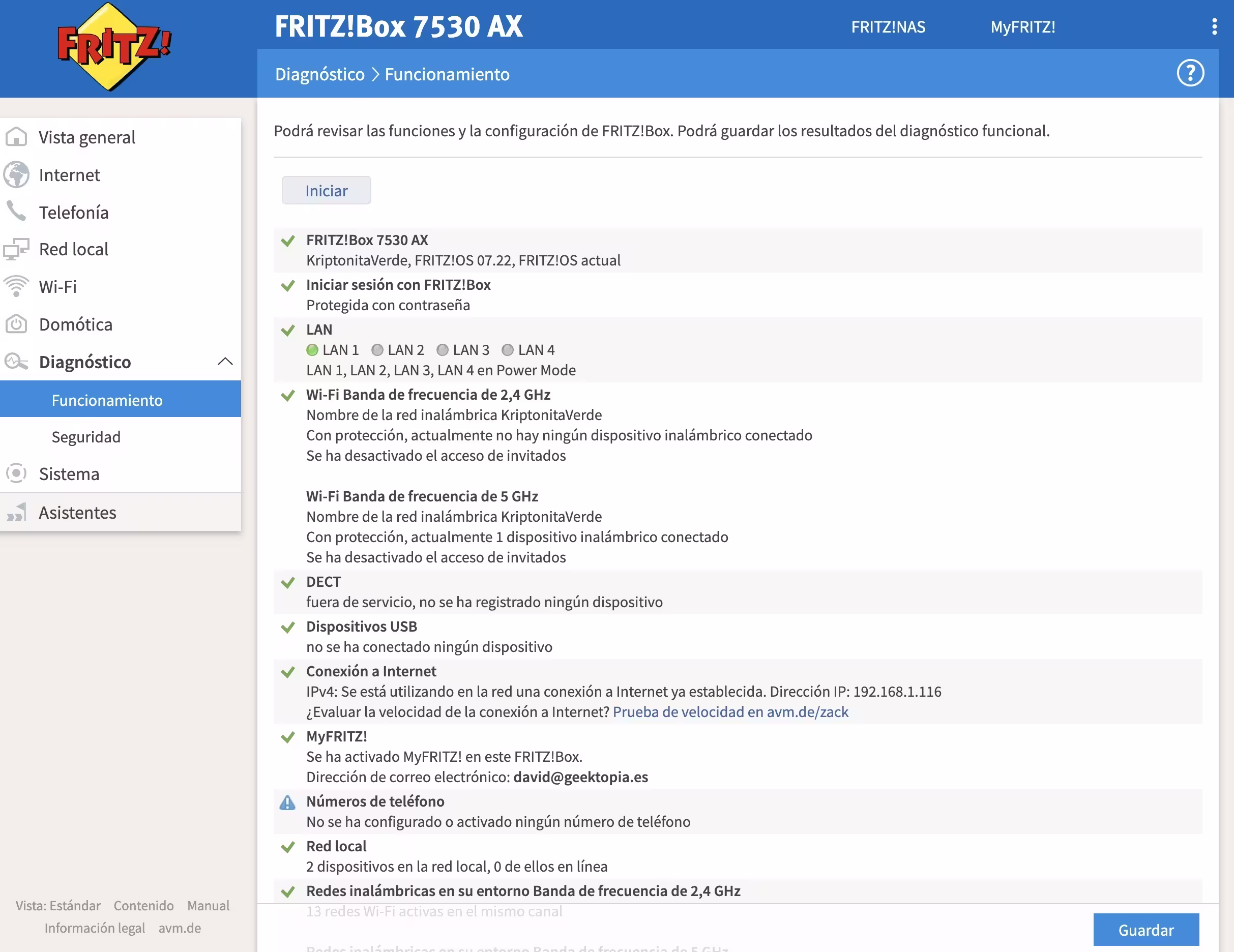Click the green check beside Dispositivos USB
Viewport: 1234px width, 952px height.
[x=288, y=627]
